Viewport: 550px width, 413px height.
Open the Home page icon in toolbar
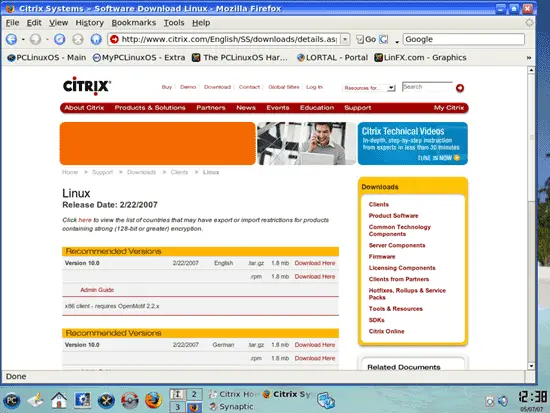(96, 39)
